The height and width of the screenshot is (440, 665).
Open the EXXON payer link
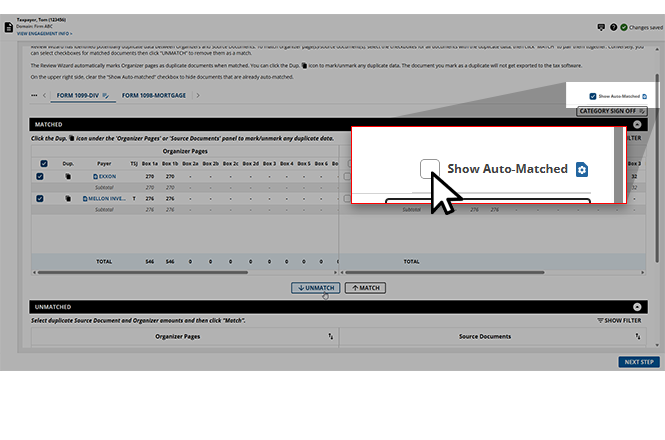(107, 176)
